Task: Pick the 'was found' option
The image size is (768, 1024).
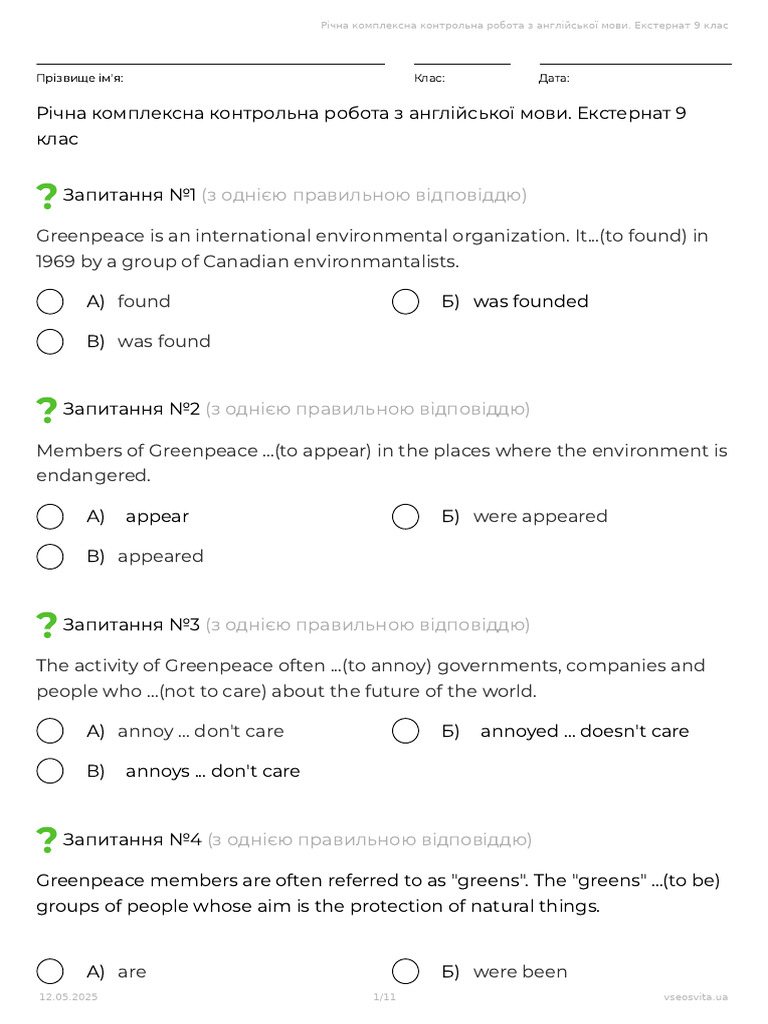Action: click(x=50, y=342)
